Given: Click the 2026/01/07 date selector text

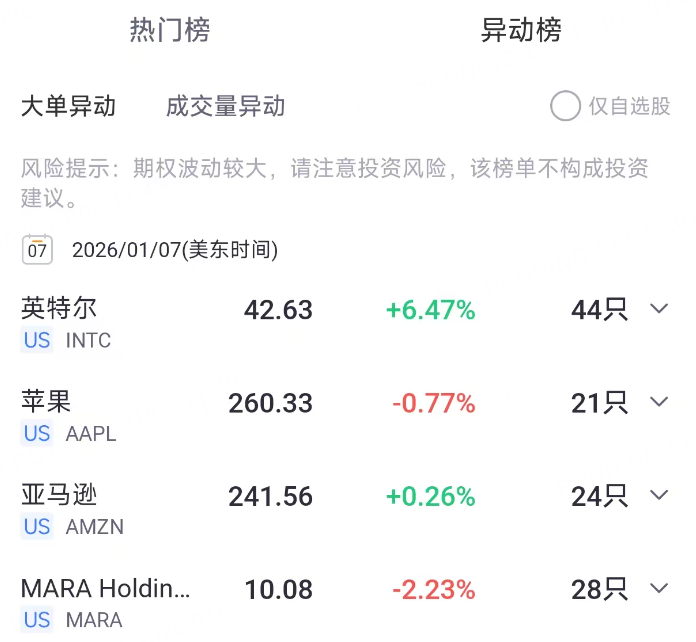Looking at the screenshot, I should [x=175, y=250].
